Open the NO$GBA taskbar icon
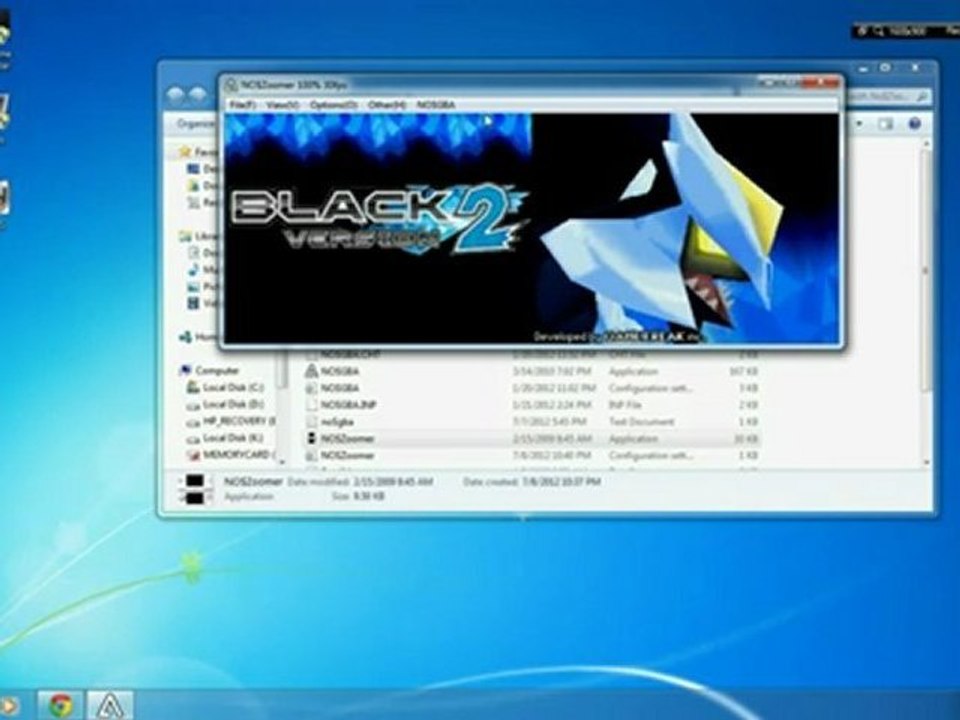 tap(110, 706)
